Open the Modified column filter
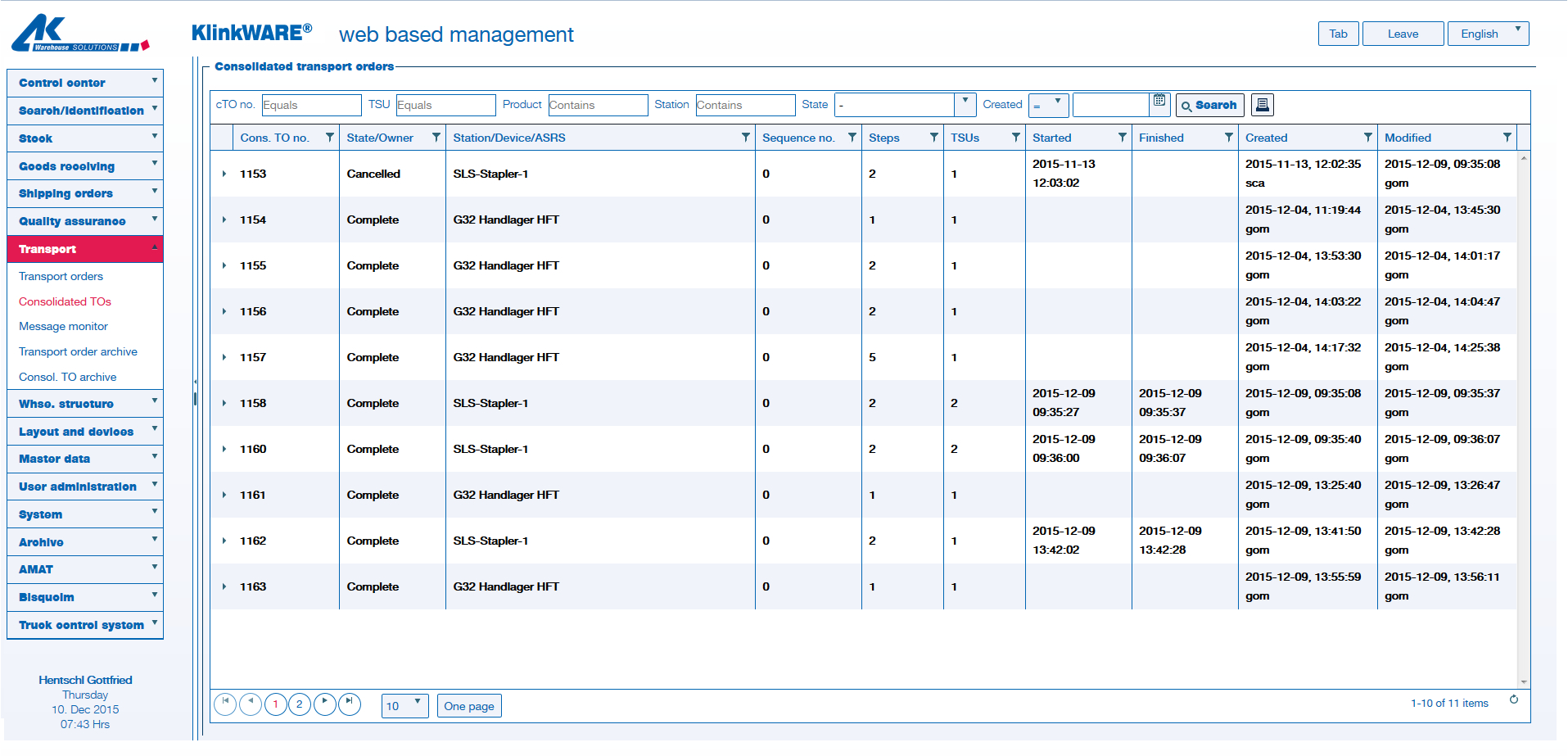 (x=1507, y=138)
